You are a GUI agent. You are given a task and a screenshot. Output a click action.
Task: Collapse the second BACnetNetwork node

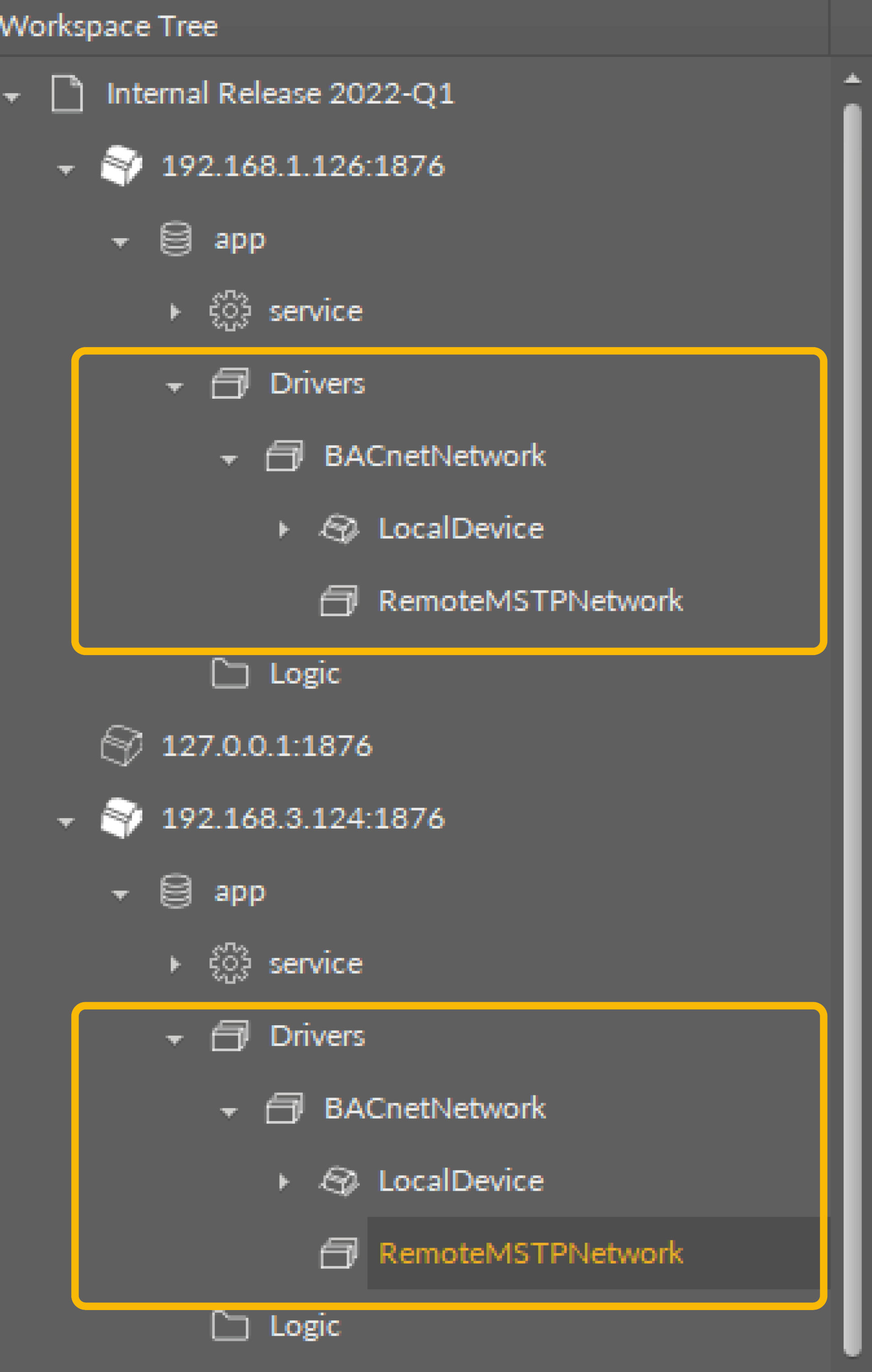(229, 1112)
